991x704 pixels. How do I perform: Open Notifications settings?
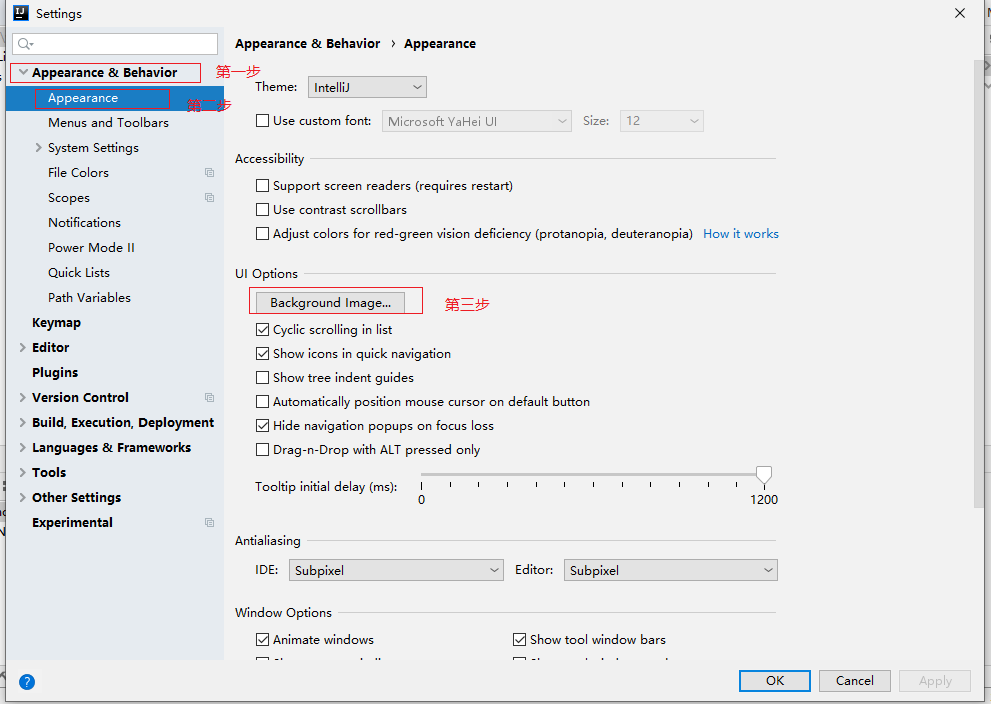point(84,222)
